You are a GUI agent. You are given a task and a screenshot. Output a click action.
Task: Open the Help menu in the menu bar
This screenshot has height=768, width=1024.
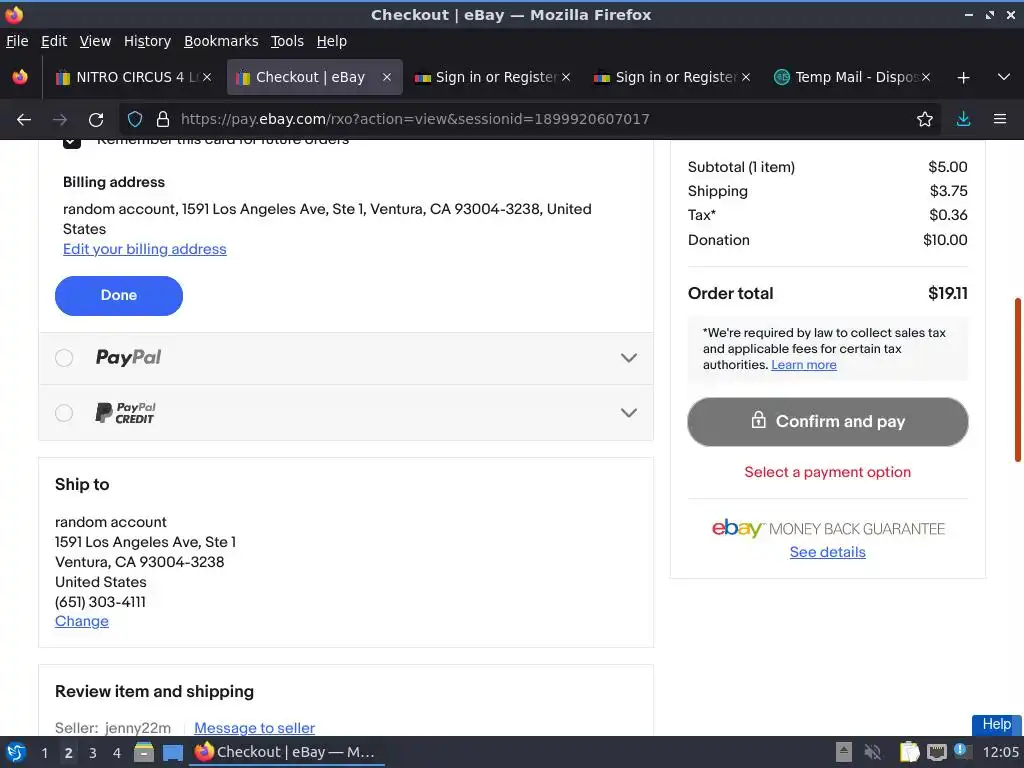coord(332,41)
